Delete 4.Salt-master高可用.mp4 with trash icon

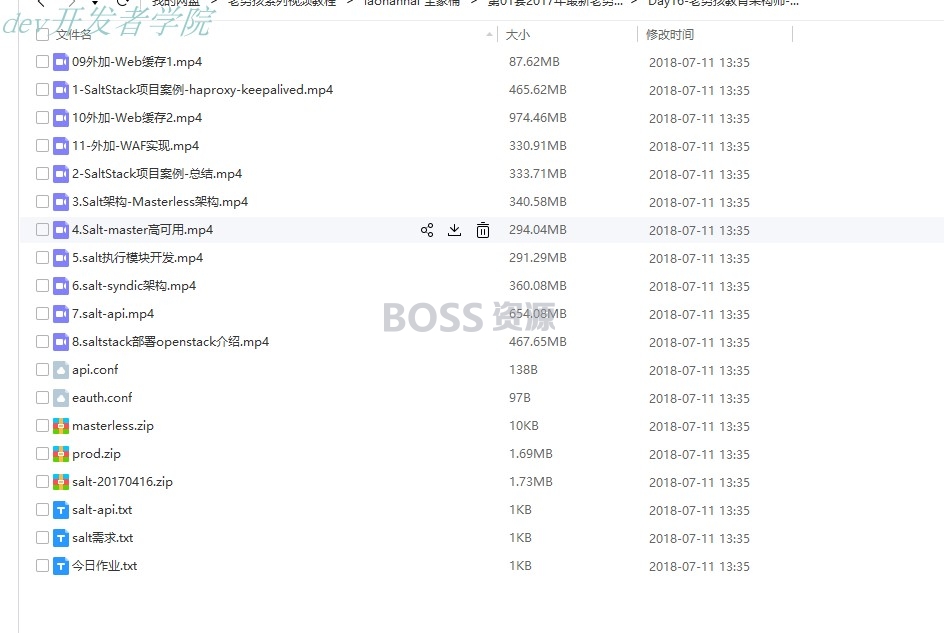[x=483, y=230]
